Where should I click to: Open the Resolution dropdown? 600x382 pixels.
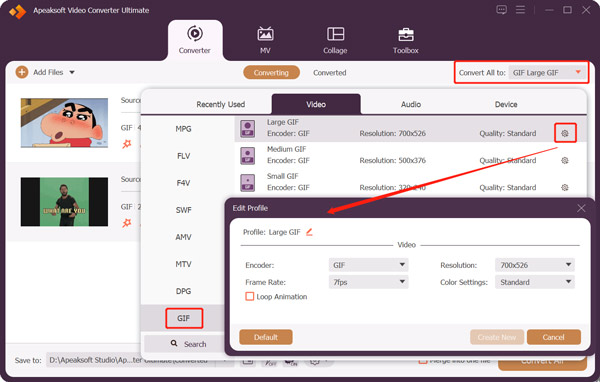[x=535, y=265]
